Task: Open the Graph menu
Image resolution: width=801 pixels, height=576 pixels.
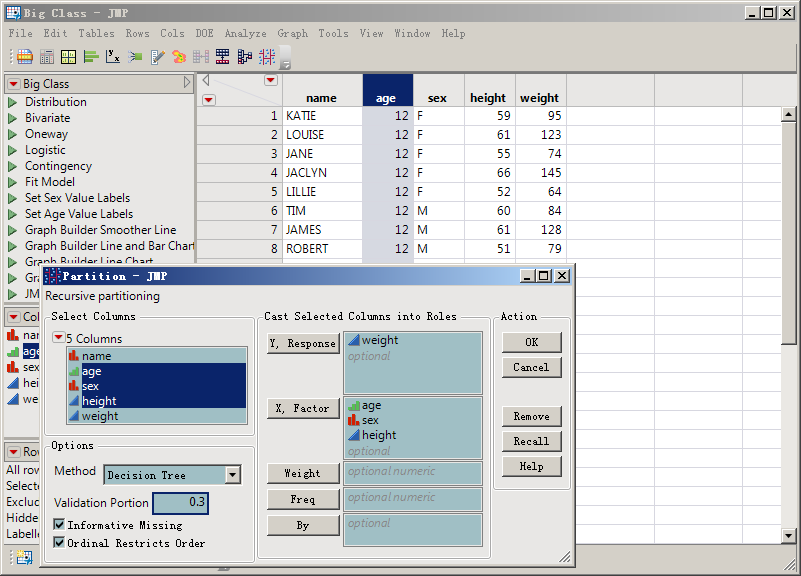Action: click(292, 33)
